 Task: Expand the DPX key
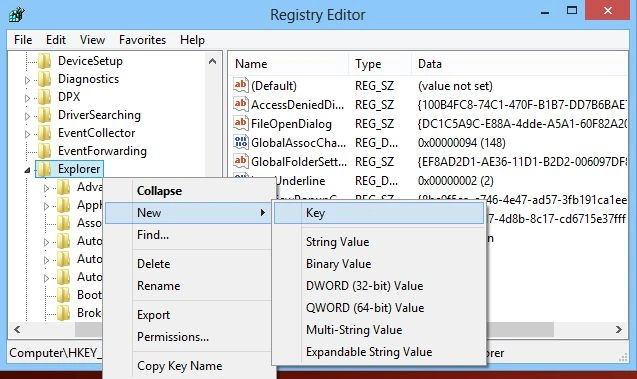[28, 98]
